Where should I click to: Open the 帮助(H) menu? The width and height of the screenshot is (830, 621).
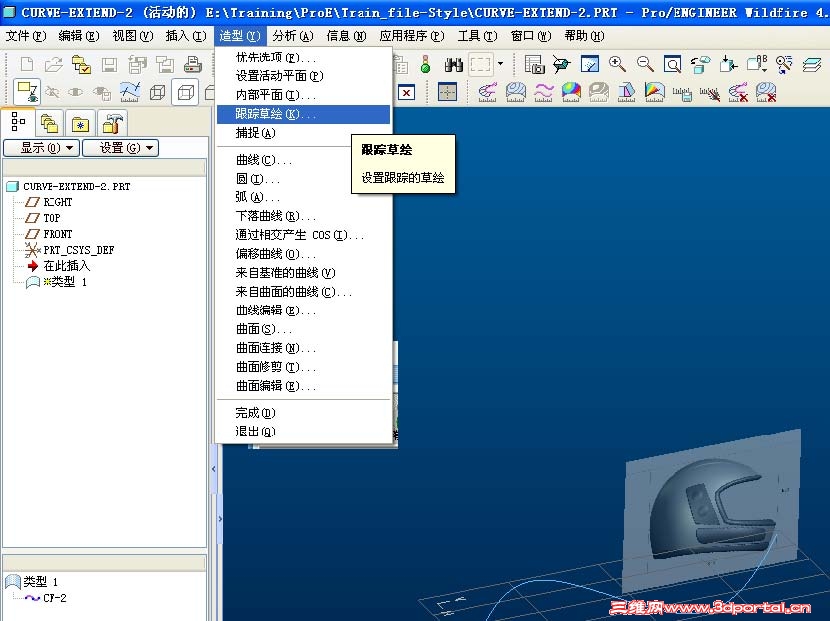(x=584, y=35)
